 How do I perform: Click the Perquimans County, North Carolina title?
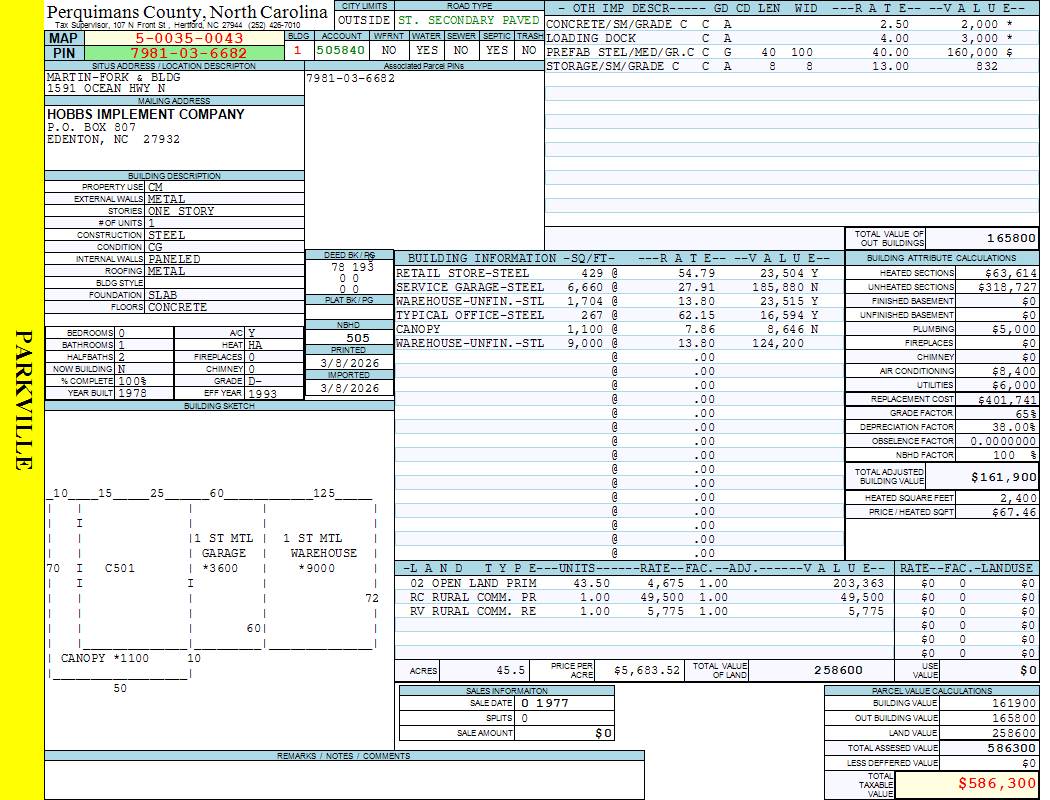click(187, 12)
